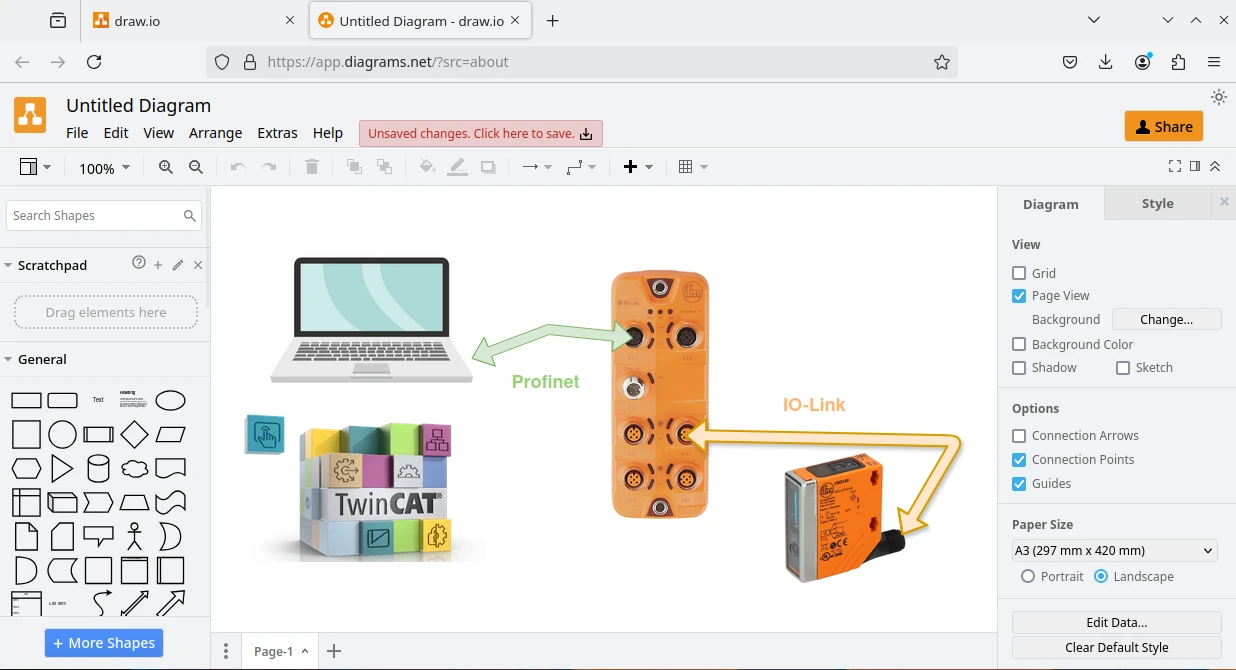Enable the Sketch checkbox

(1123, 368)
